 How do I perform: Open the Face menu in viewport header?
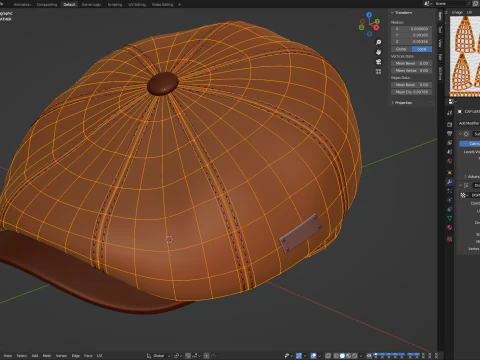point(88,356)
